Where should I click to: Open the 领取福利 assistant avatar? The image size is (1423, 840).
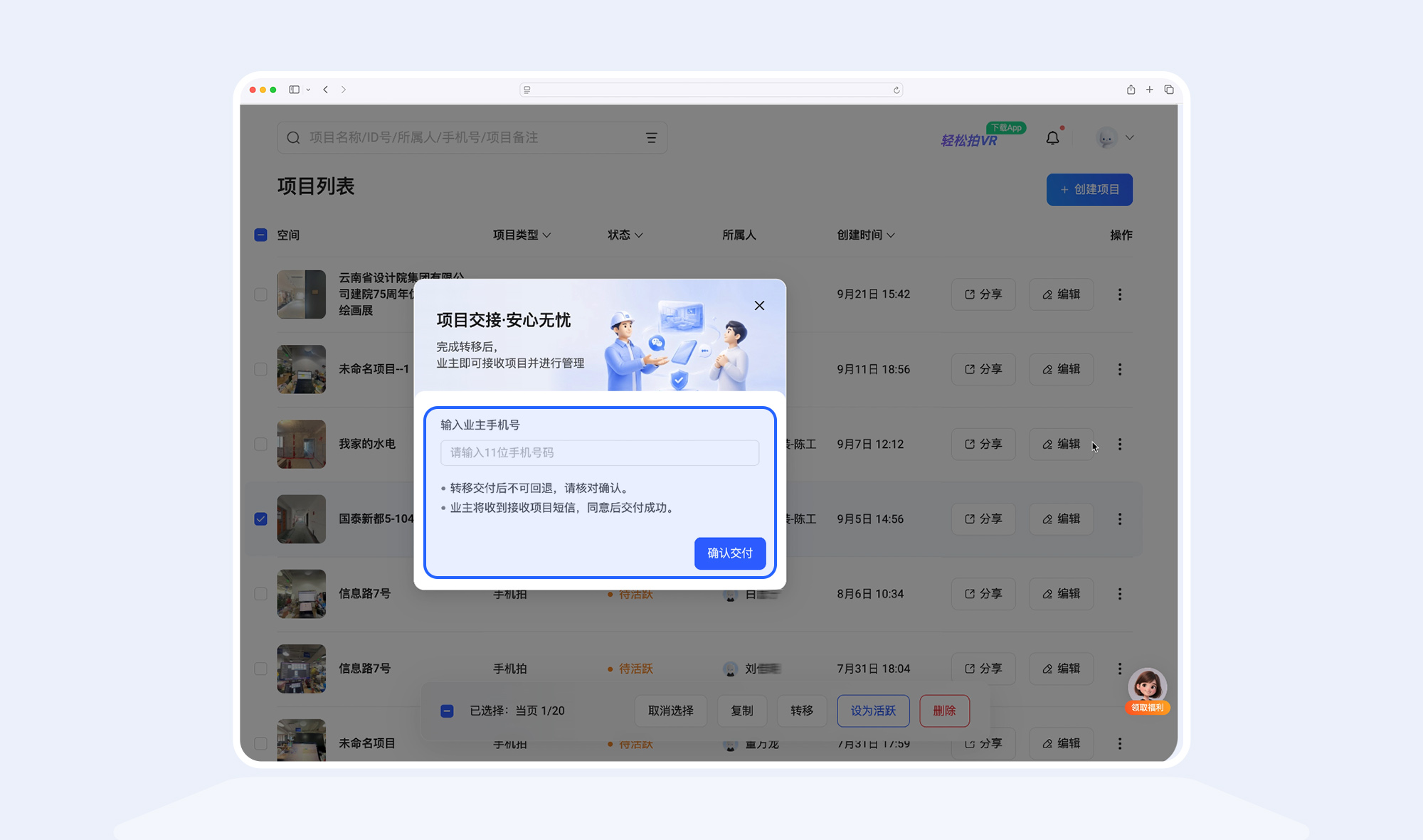click(x=1147, y=690)
